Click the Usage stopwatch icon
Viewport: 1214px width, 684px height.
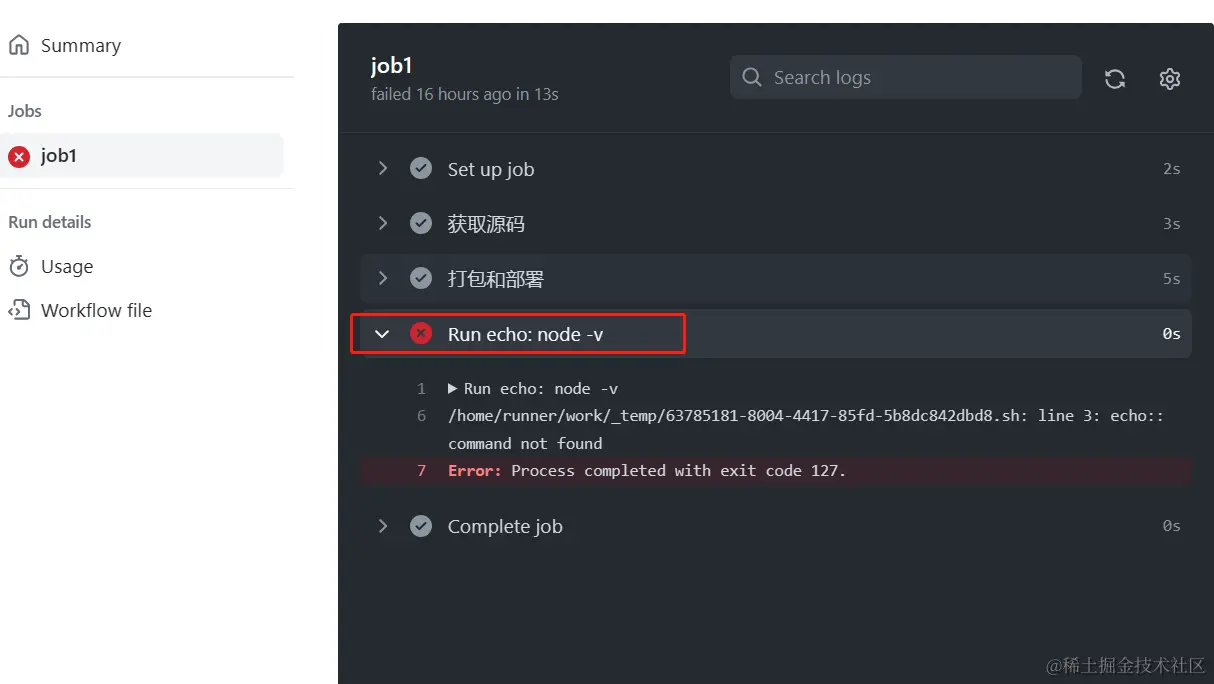[19, 266]
